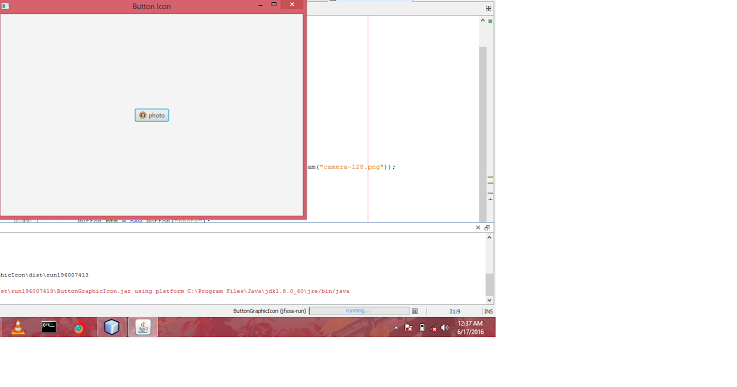This screenshot has height=387, width=737.
Task: Click the photo button with camera icon
Action: pos(152,115)
